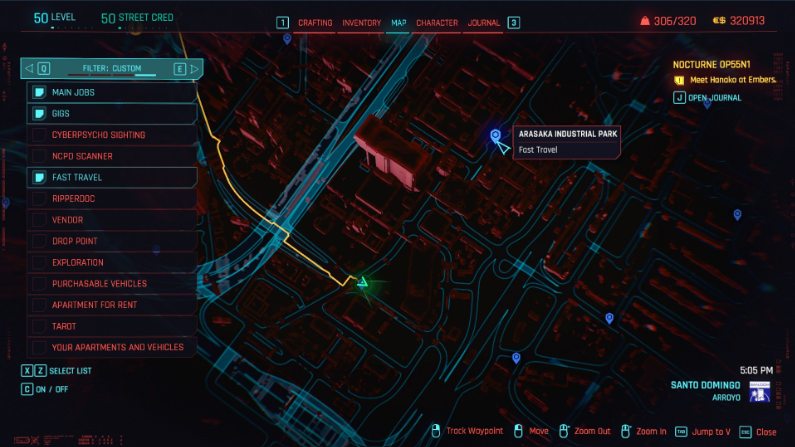The height and width of the screenshot is (447, 795).
Task: Open the Character tab
Action: (437, 23)
